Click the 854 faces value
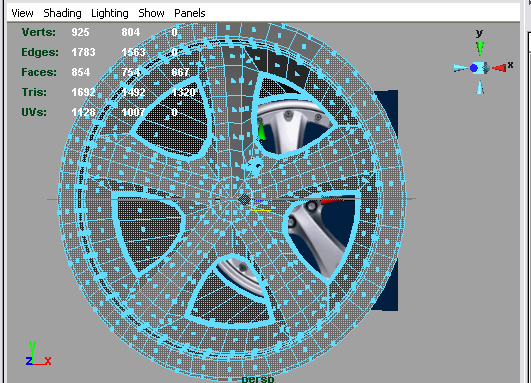531x383 pixels. coord(81,72)
